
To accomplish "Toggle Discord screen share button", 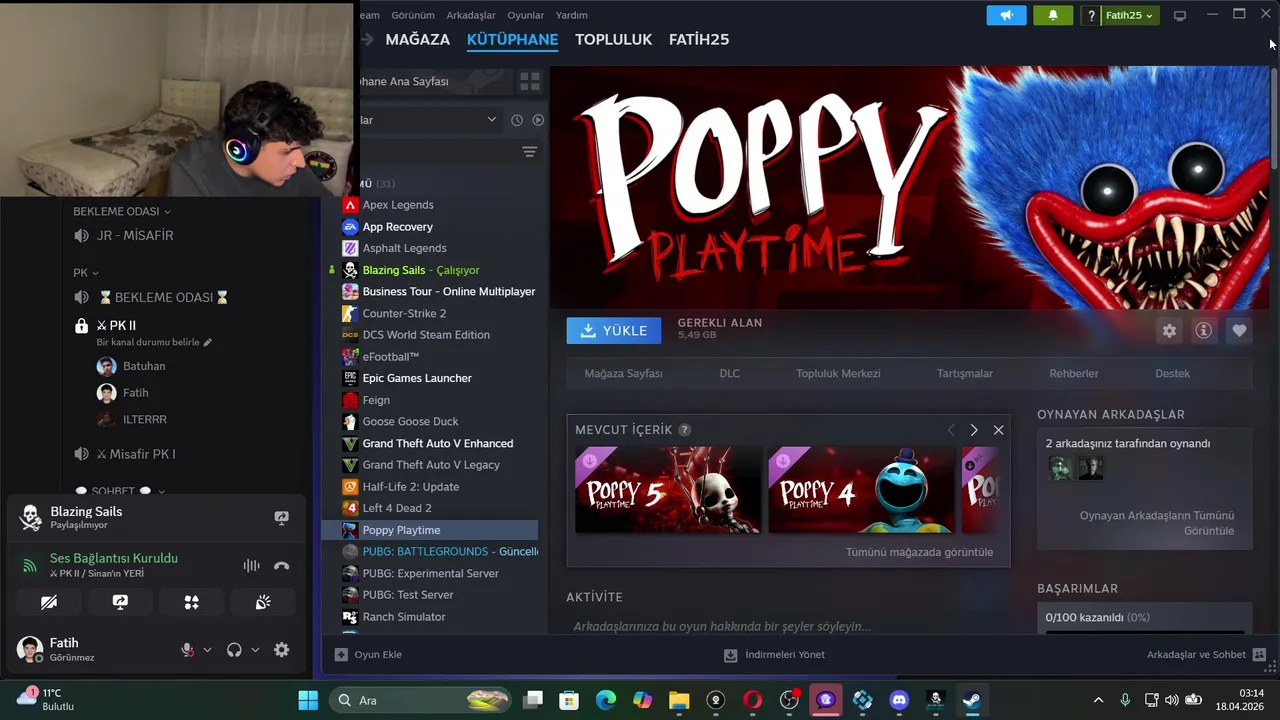I will click(120, 602).
